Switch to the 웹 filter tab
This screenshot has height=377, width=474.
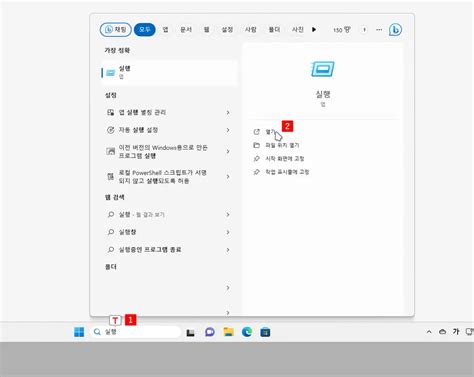tap(207, 30)
